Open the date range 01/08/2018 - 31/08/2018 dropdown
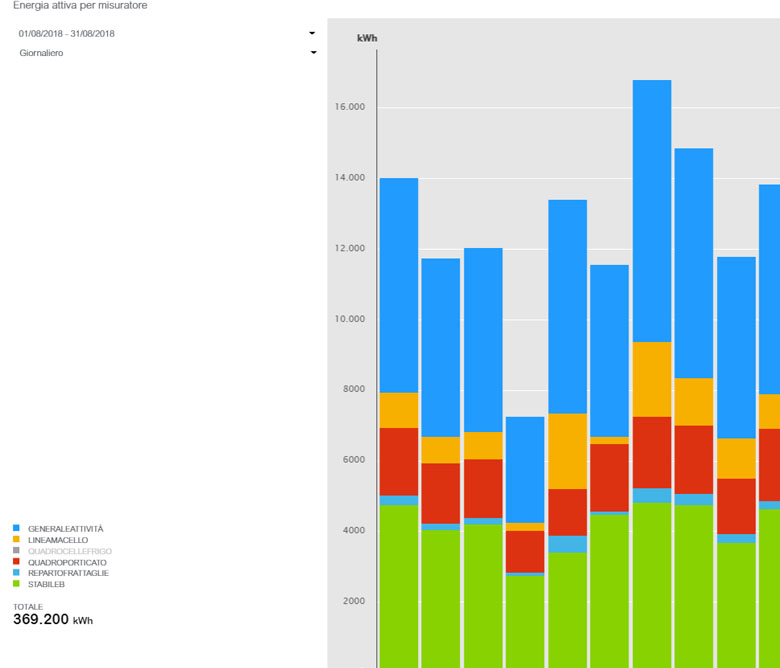The width and height of the screenshot is (780, 668). point(167,33)
